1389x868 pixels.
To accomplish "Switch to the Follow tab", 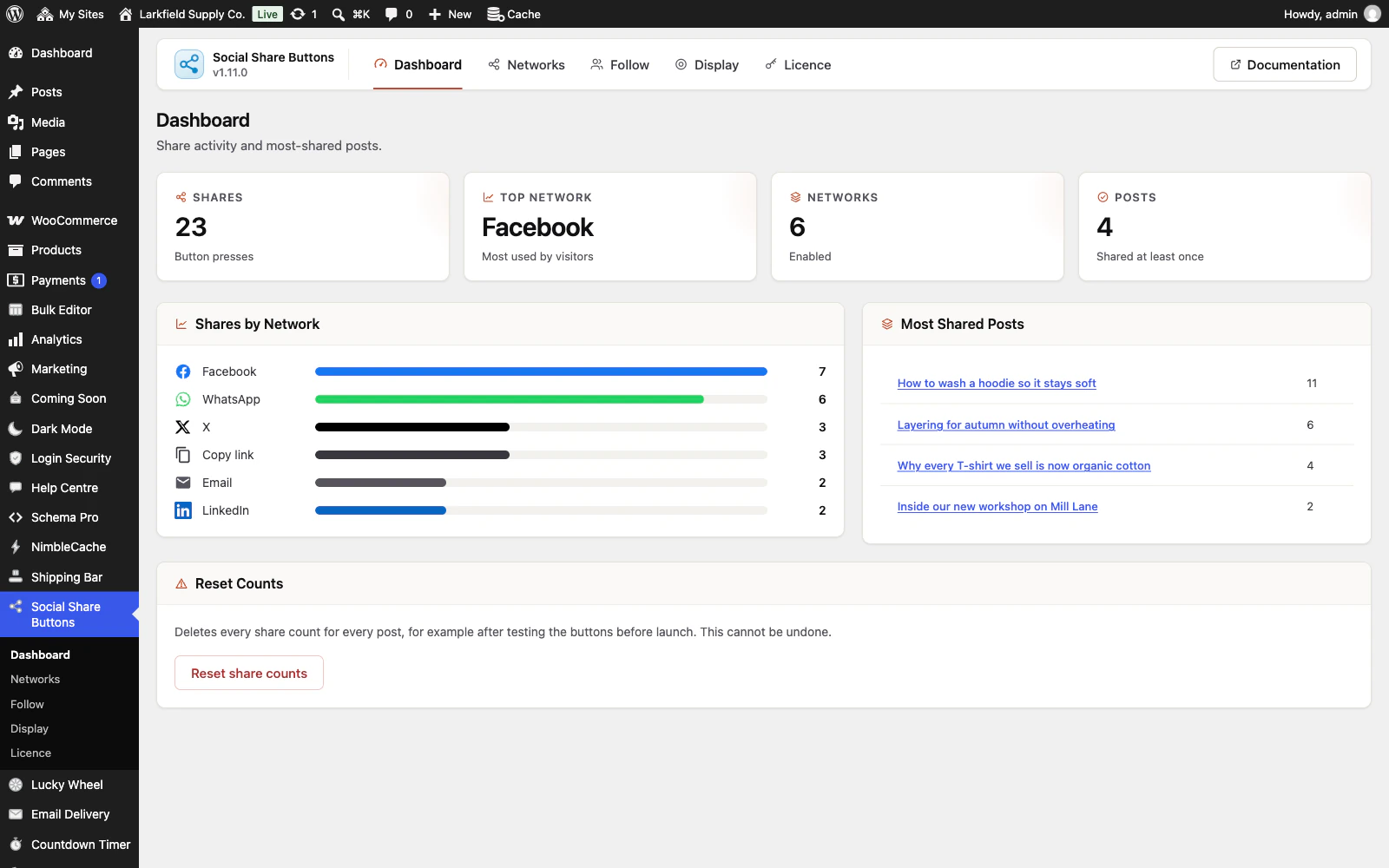I will [620, 65].
